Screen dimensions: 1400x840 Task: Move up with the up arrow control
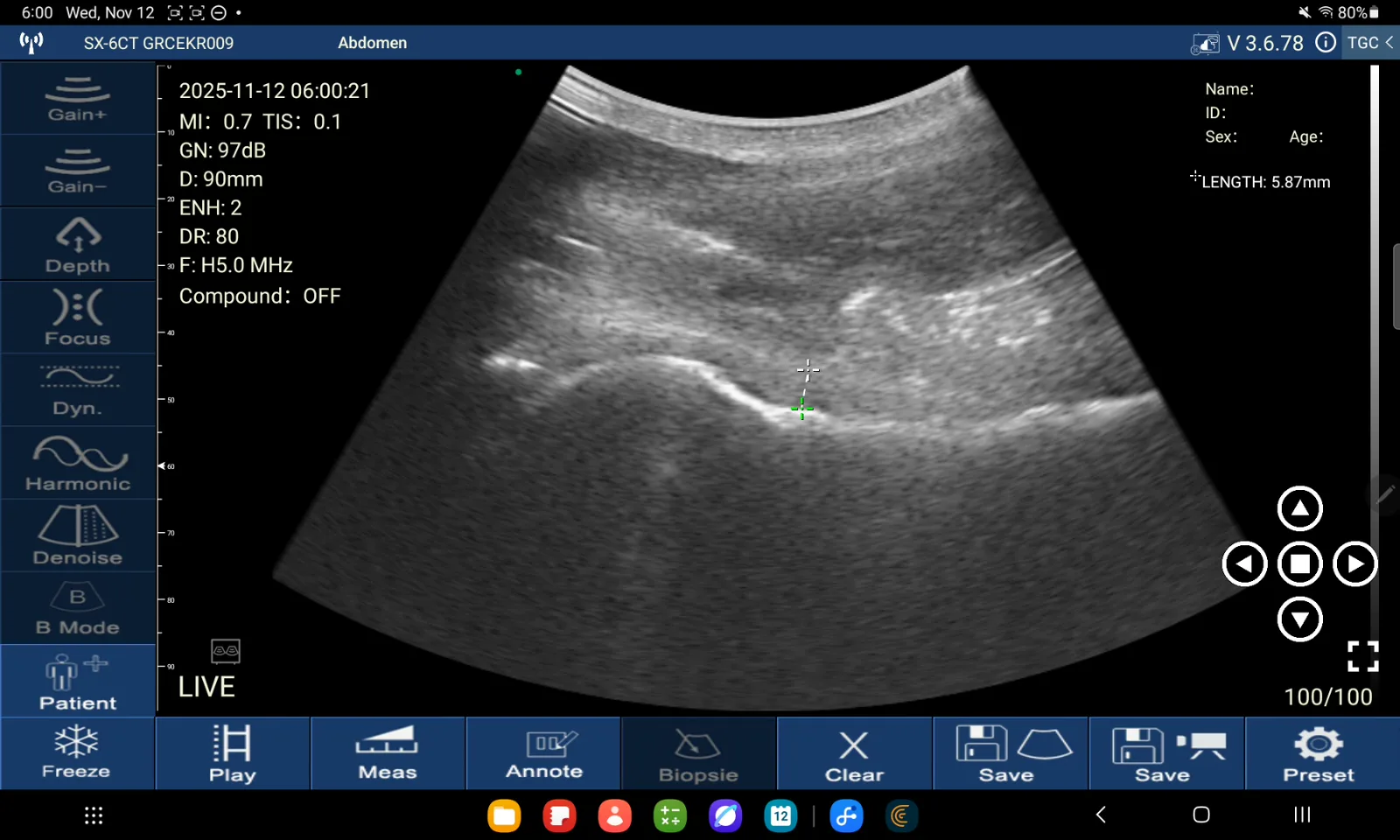pos(1299,508)
